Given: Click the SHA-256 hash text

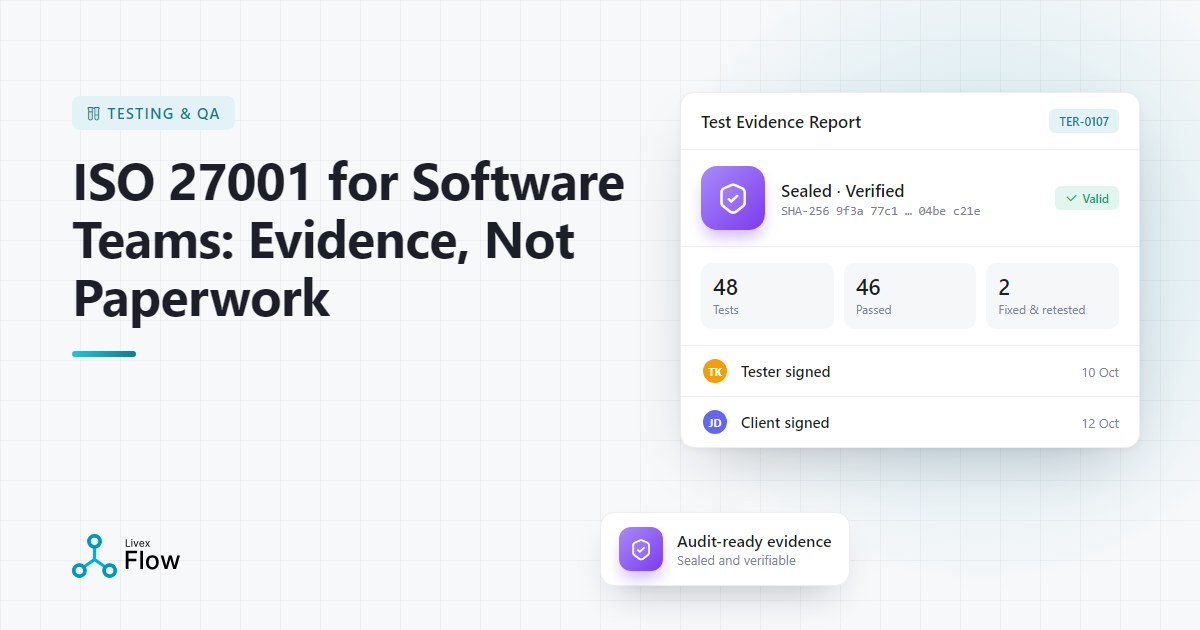Looking at the screenshot, I should tap(881, 211).
